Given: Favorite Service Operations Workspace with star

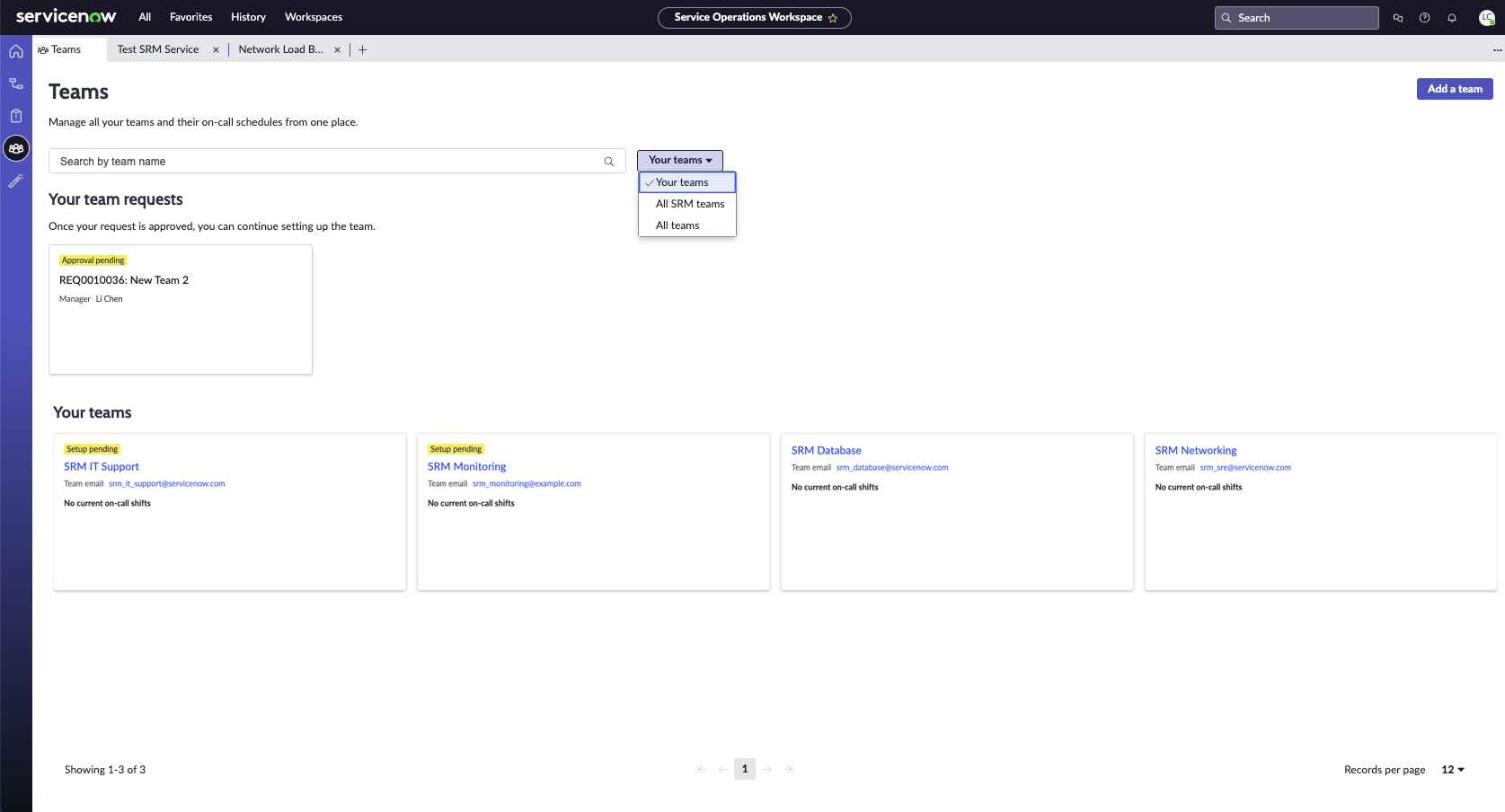Looking at the screenshot, I should [833, 18].
